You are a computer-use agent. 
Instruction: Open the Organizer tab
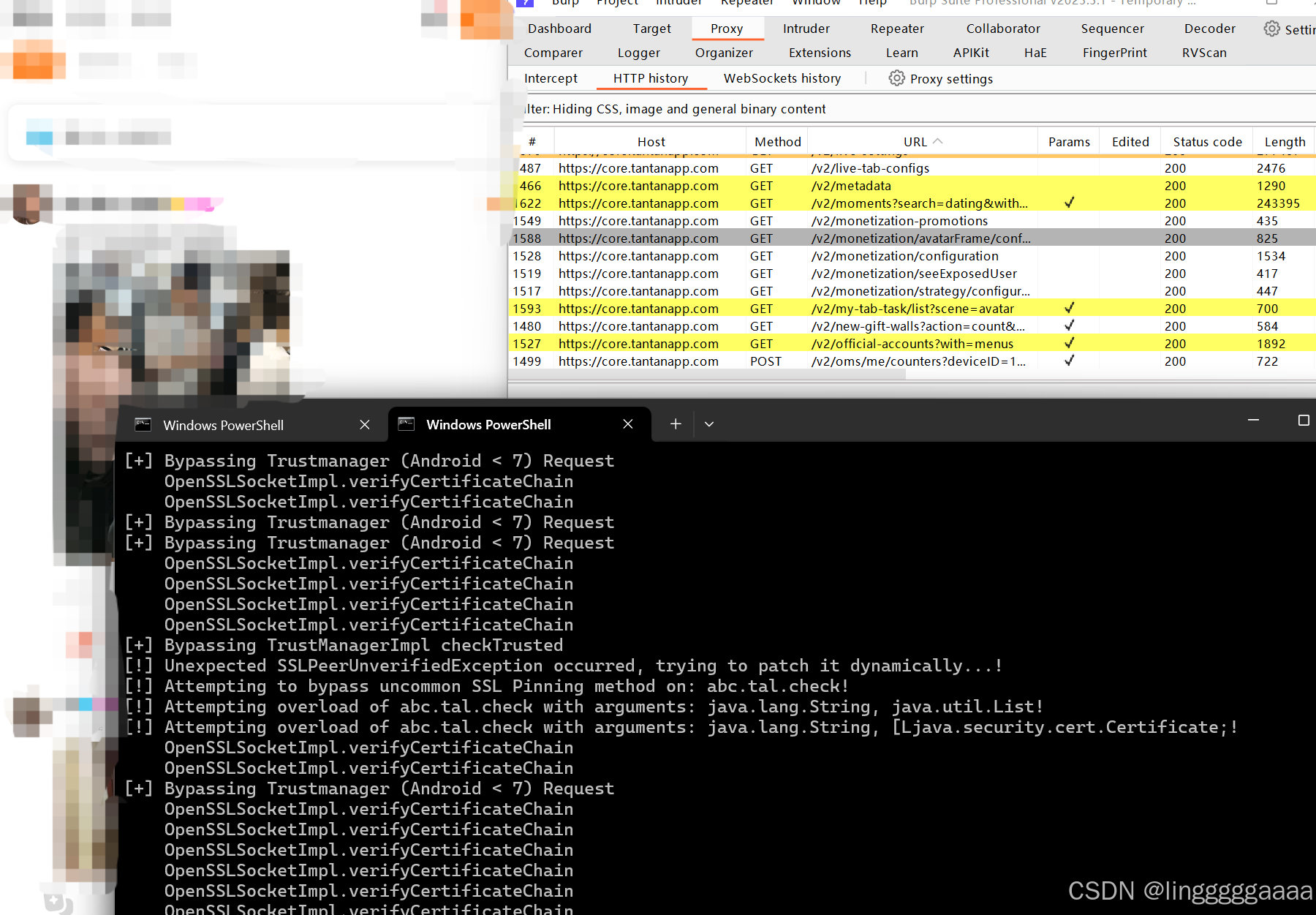pyautogui.click(x=724, y=53)
